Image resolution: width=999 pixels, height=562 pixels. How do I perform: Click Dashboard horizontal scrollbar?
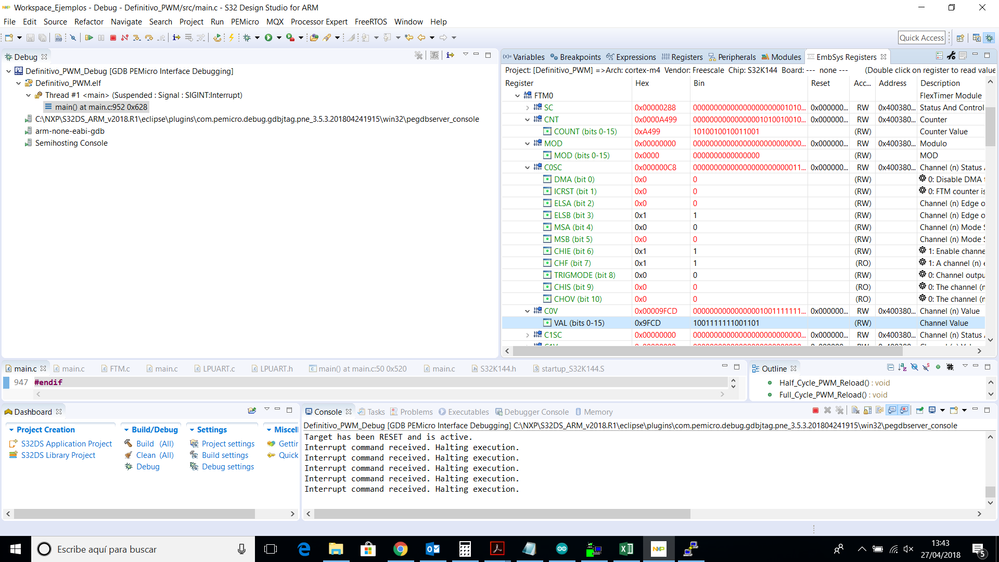pos(134,514)
